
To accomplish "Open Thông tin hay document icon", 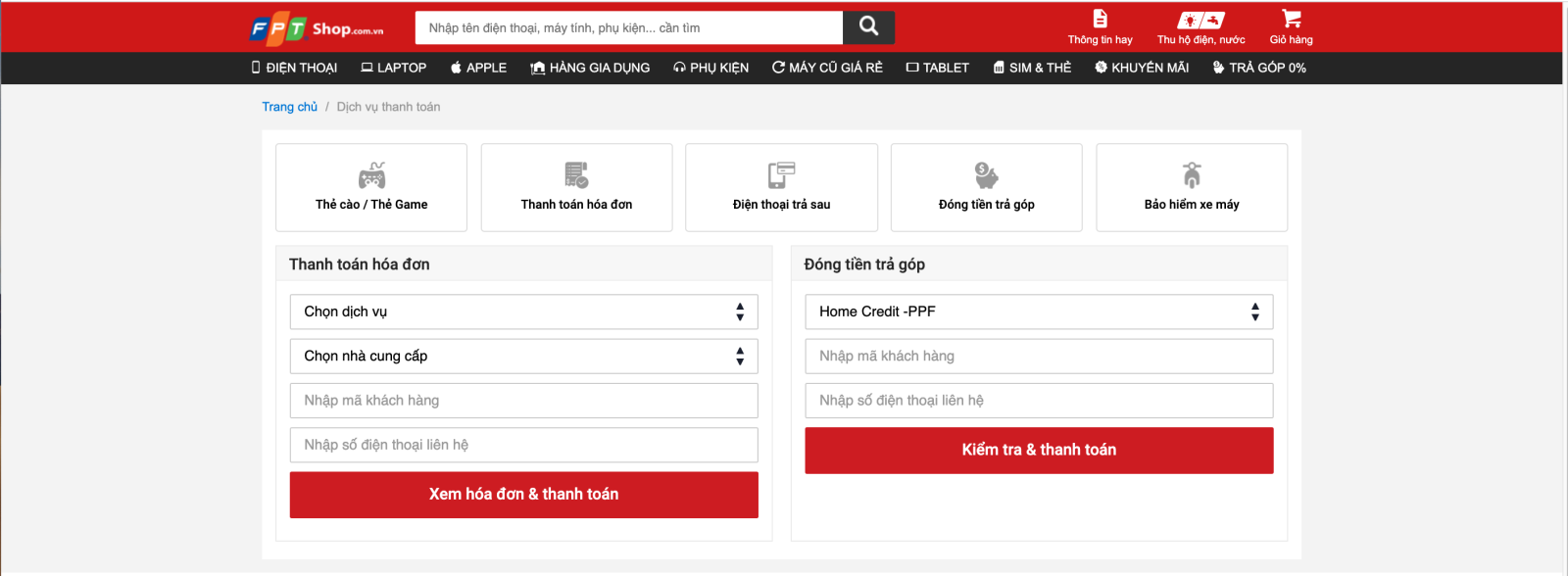I will point(1100,20).
